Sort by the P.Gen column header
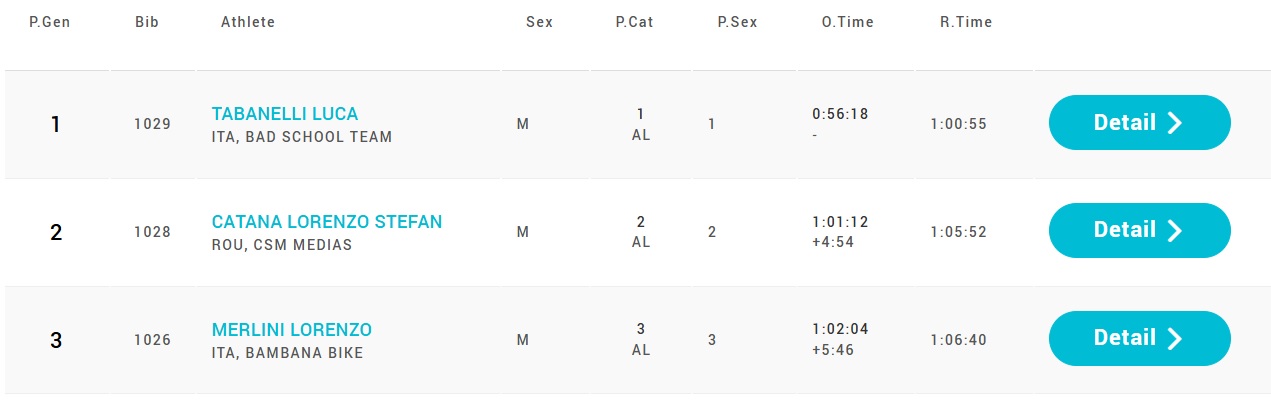This screenshot has width=1271, height=407. coord(49,22)
